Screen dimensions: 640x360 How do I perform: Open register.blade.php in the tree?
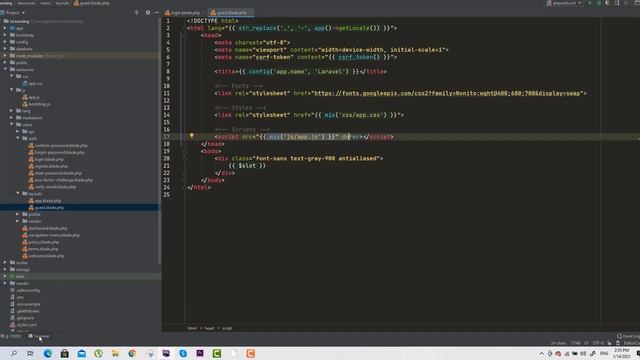(x=48, y=166)
